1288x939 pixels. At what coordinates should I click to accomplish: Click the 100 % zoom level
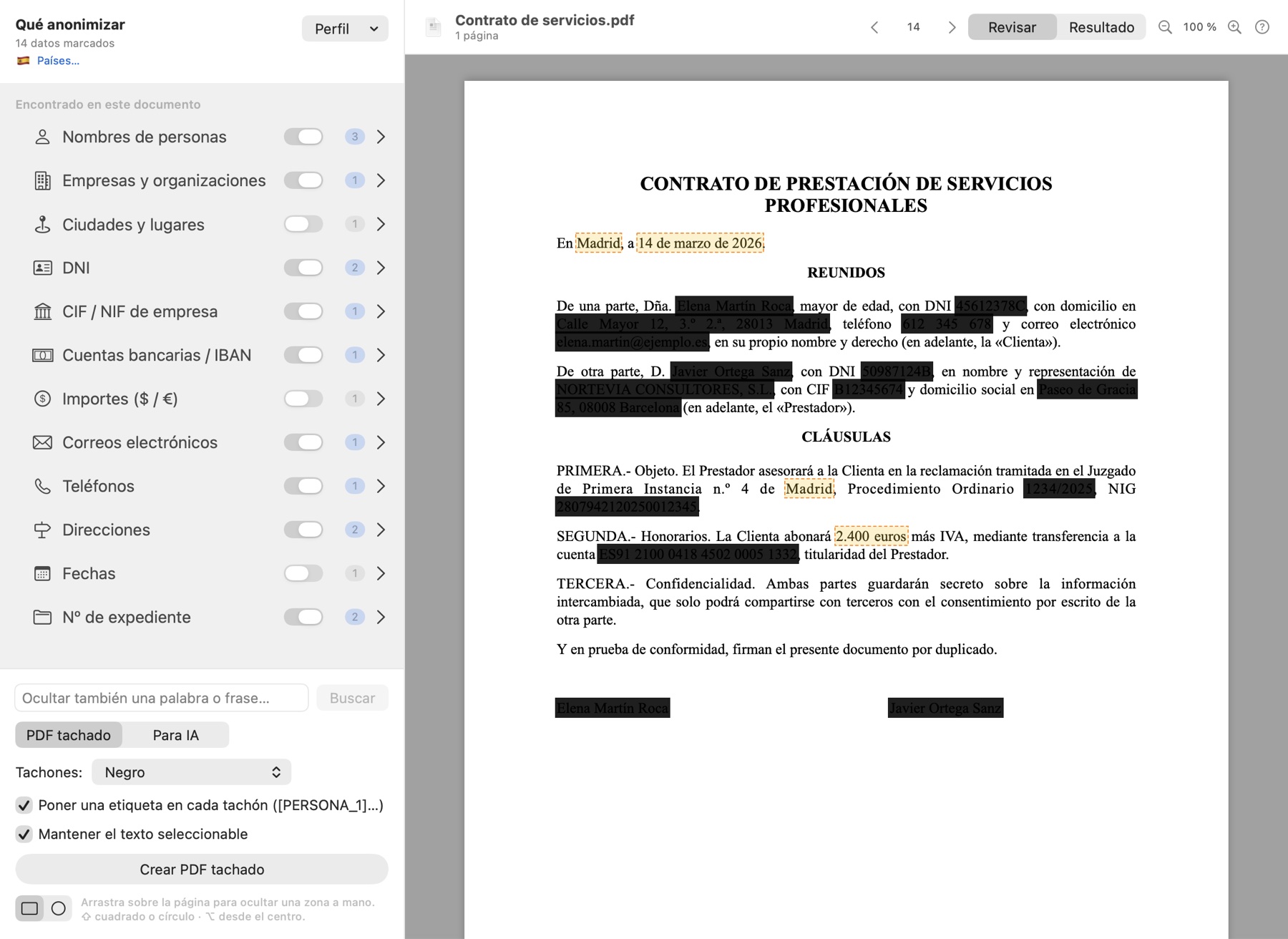coord(1200,27)
